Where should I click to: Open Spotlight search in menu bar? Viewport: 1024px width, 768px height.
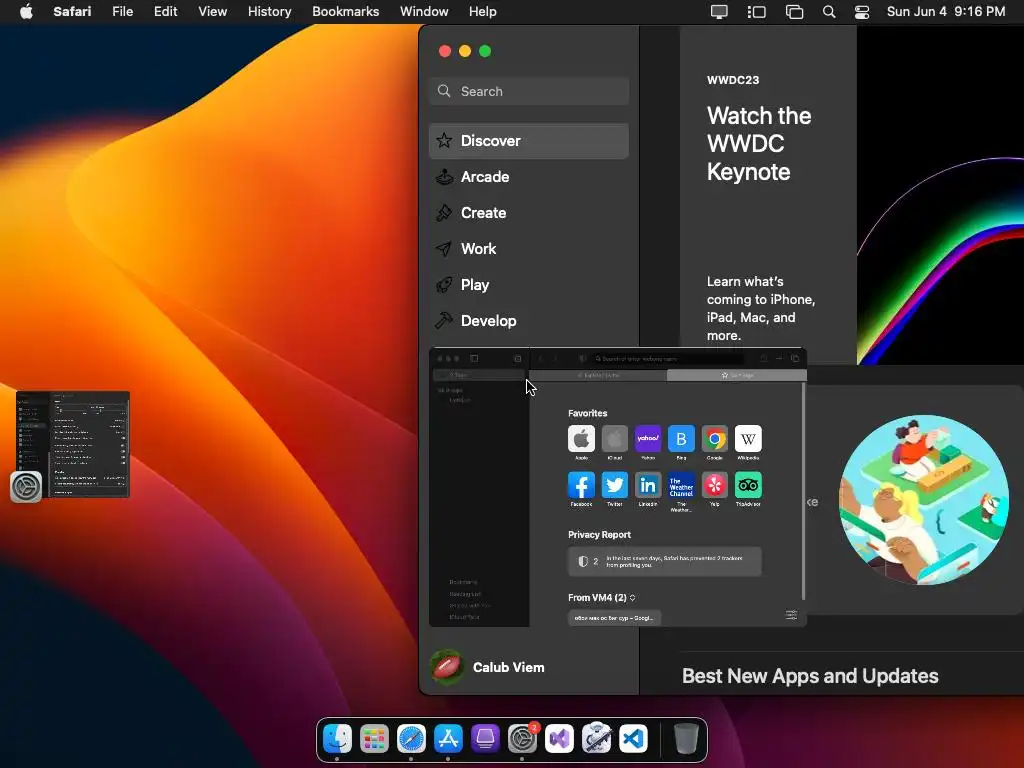[829, 12]
